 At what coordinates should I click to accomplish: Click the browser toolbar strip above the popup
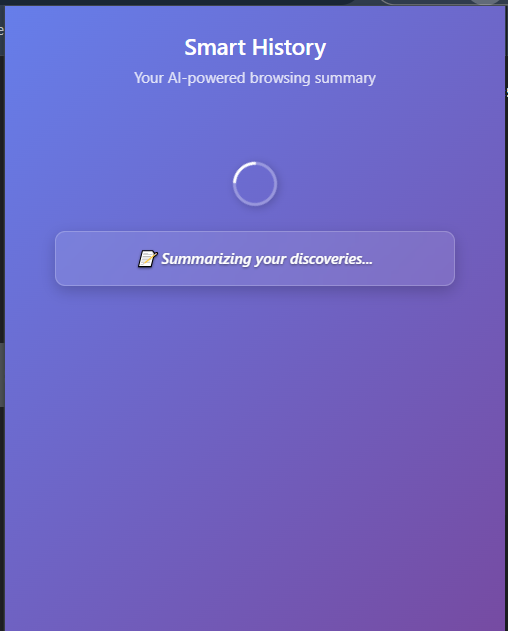(177, 2)
